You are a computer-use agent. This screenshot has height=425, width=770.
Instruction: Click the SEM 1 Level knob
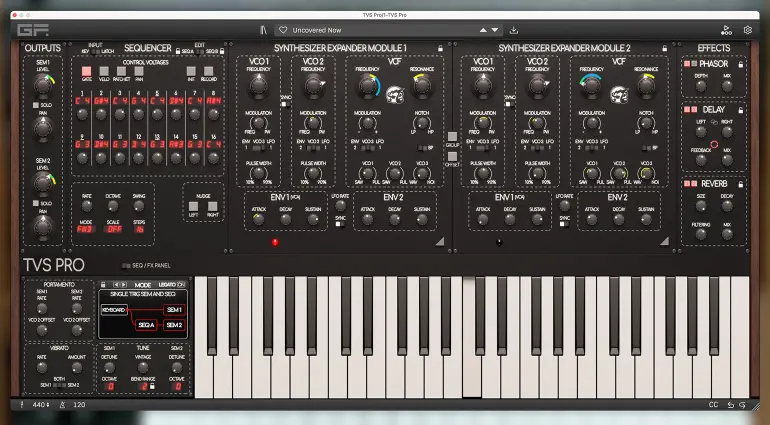pyautogui.click(x=42, y=84)
